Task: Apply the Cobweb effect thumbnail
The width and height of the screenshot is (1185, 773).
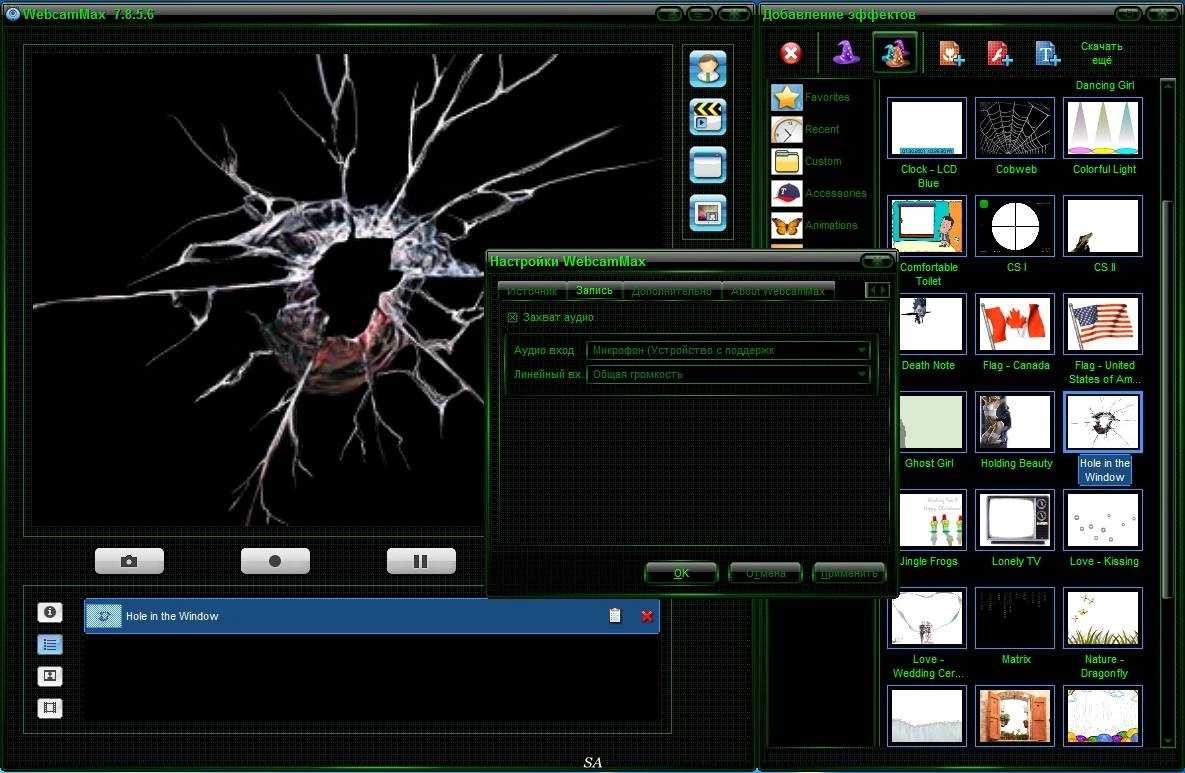Action: pos(1015,128)
